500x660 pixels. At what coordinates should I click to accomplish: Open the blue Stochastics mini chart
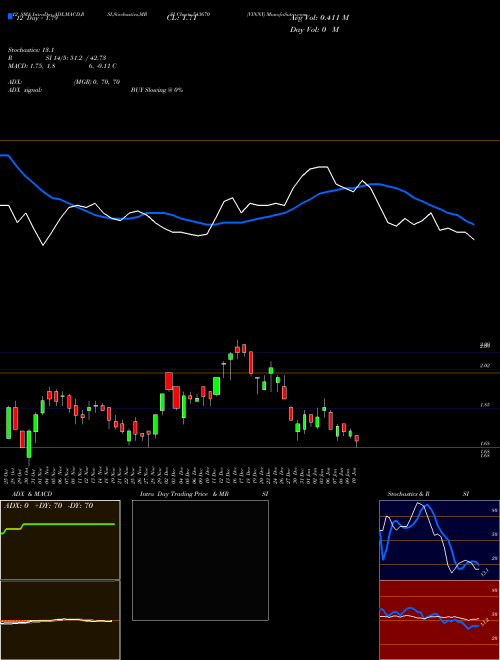(439, 540)
